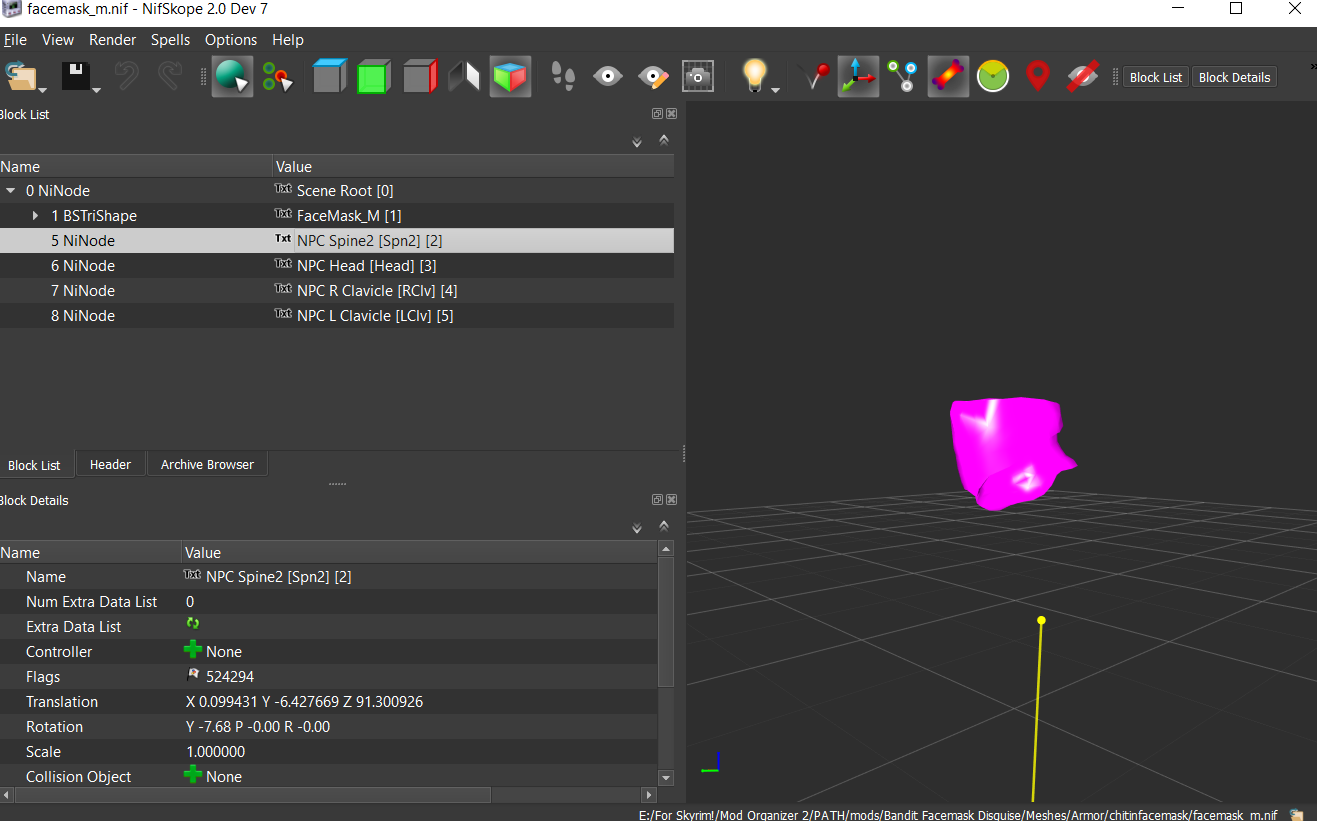Toggle the plain eye view button
The image size is (1317, 821).
[x=608, y=77]
